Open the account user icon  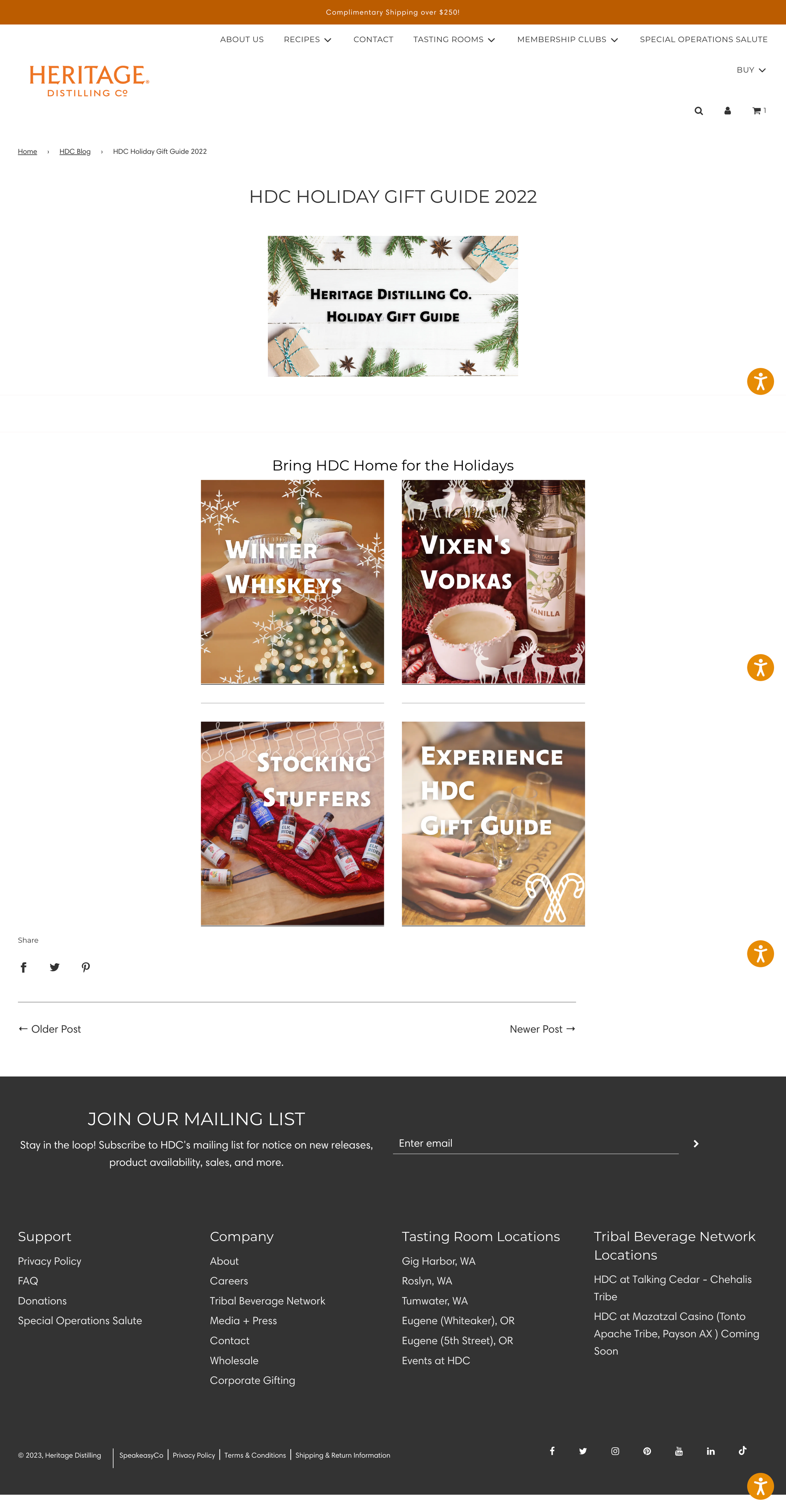(727, 111)
